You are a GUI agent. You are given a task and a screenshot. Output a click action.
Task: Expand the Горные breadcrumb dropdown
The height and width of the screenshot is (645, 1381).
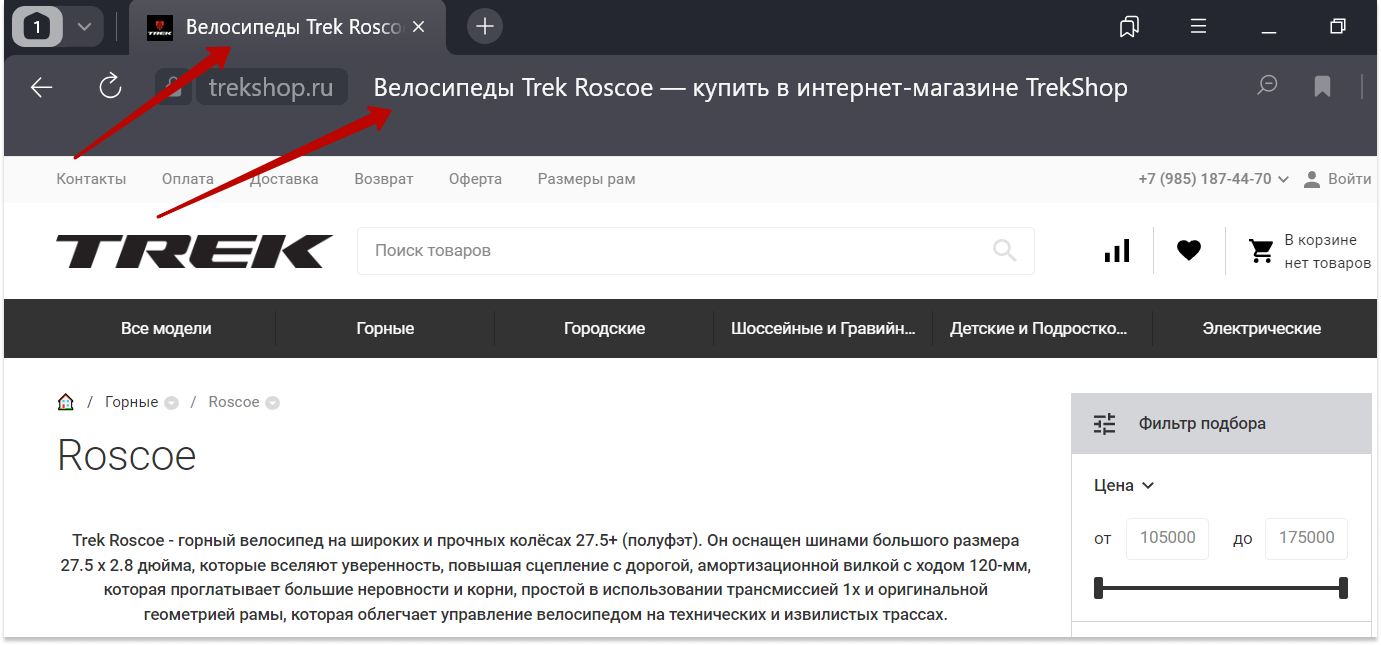pyautogui.click(x=171, y=403)
